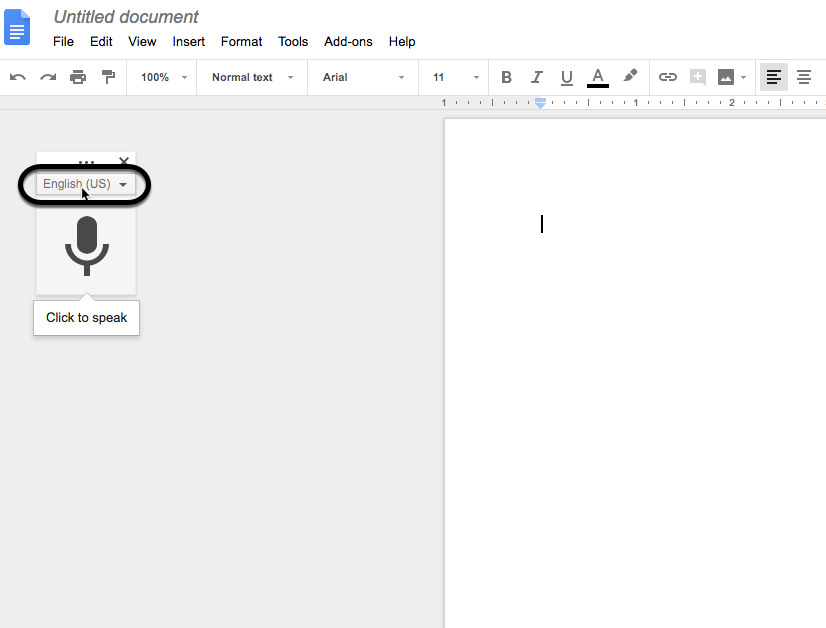Click the highlighter pen icon

pyautogui.click(x=629, y=76)
